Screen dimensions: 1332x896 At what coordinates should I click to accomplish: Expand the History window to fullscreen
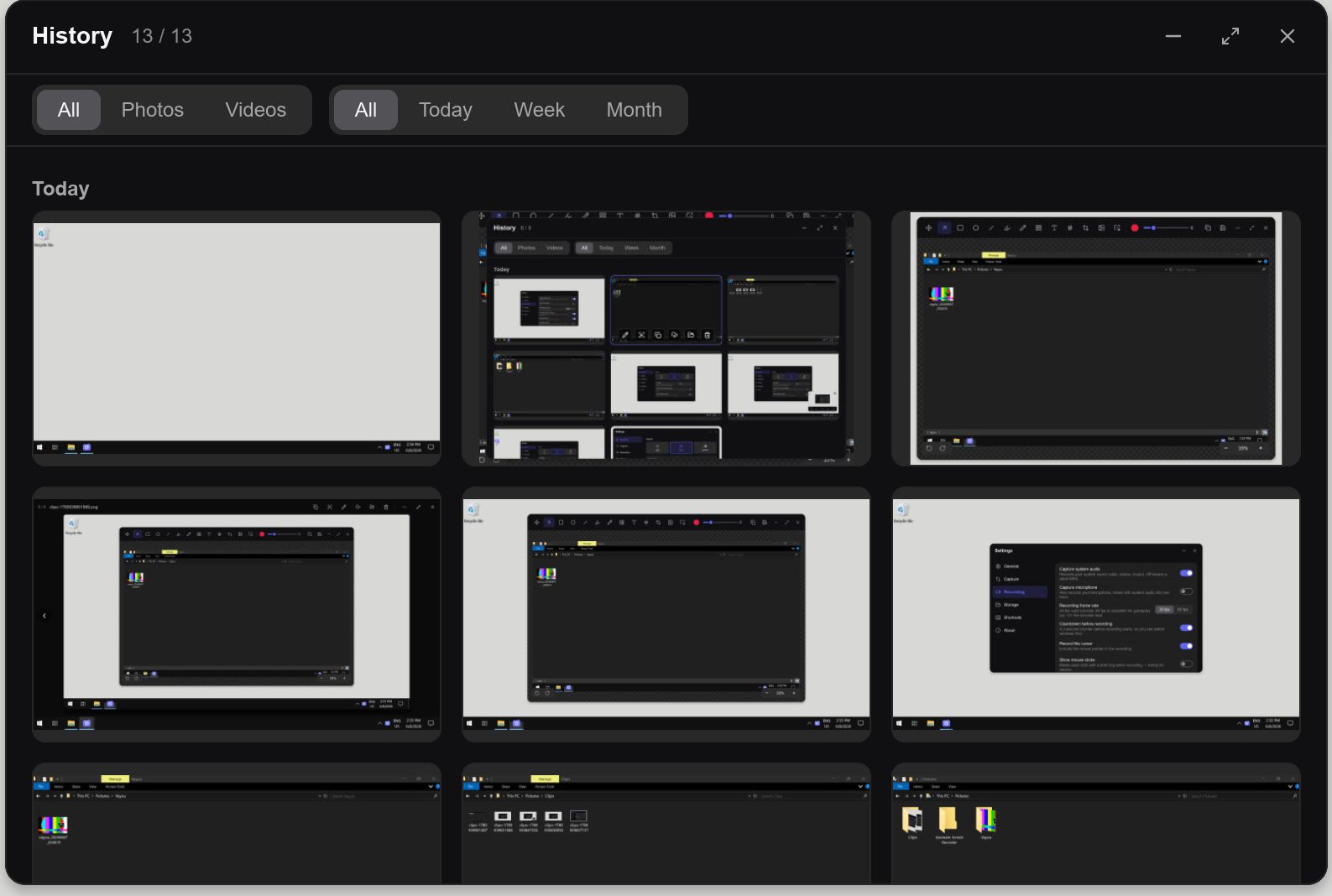point(1230,36)
